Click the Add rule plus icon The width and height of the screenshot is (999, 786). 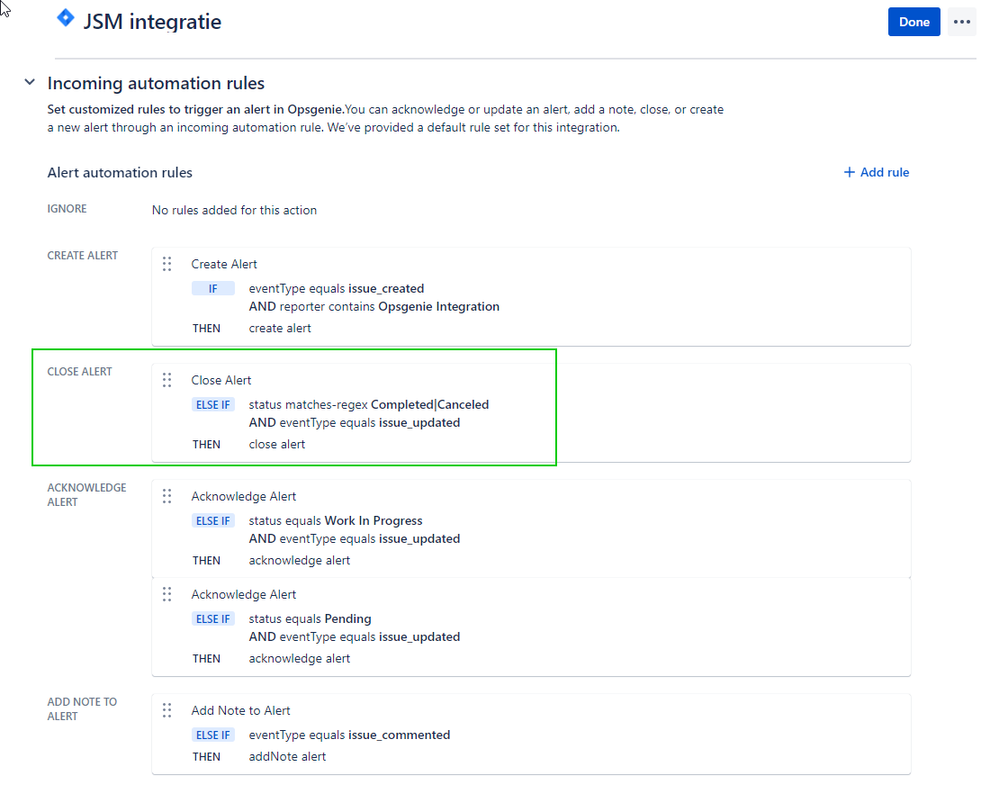click(x=849, y=172)
